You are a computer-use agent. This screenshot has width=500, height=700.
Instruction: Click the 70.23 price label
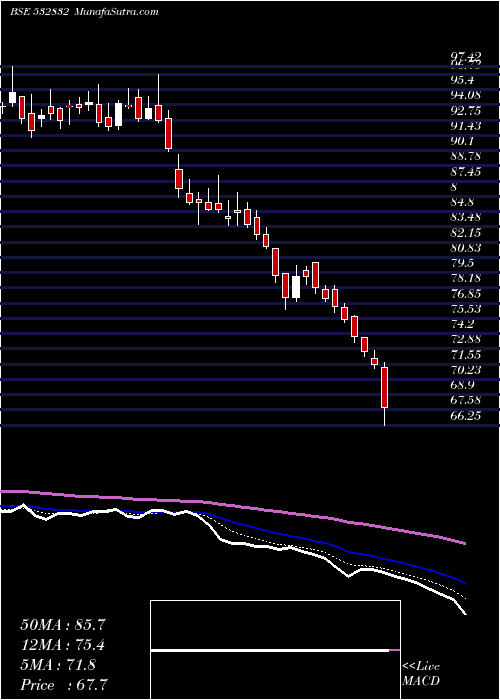click(466, 370)
